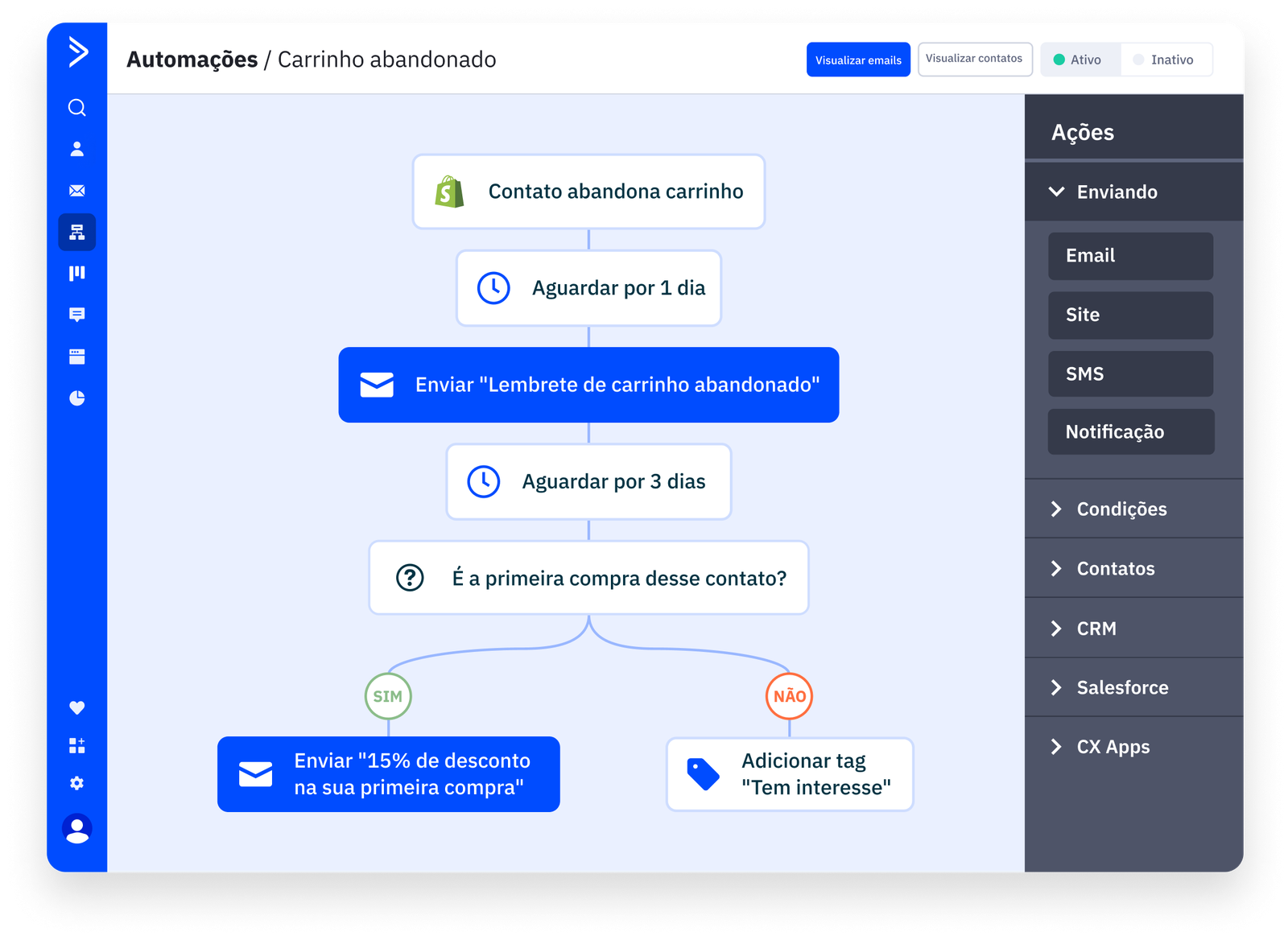Open the search icon in sidebar
The width and height of the screenshot is (1288, 940).
pyautogui.click(x=76, y=108)
